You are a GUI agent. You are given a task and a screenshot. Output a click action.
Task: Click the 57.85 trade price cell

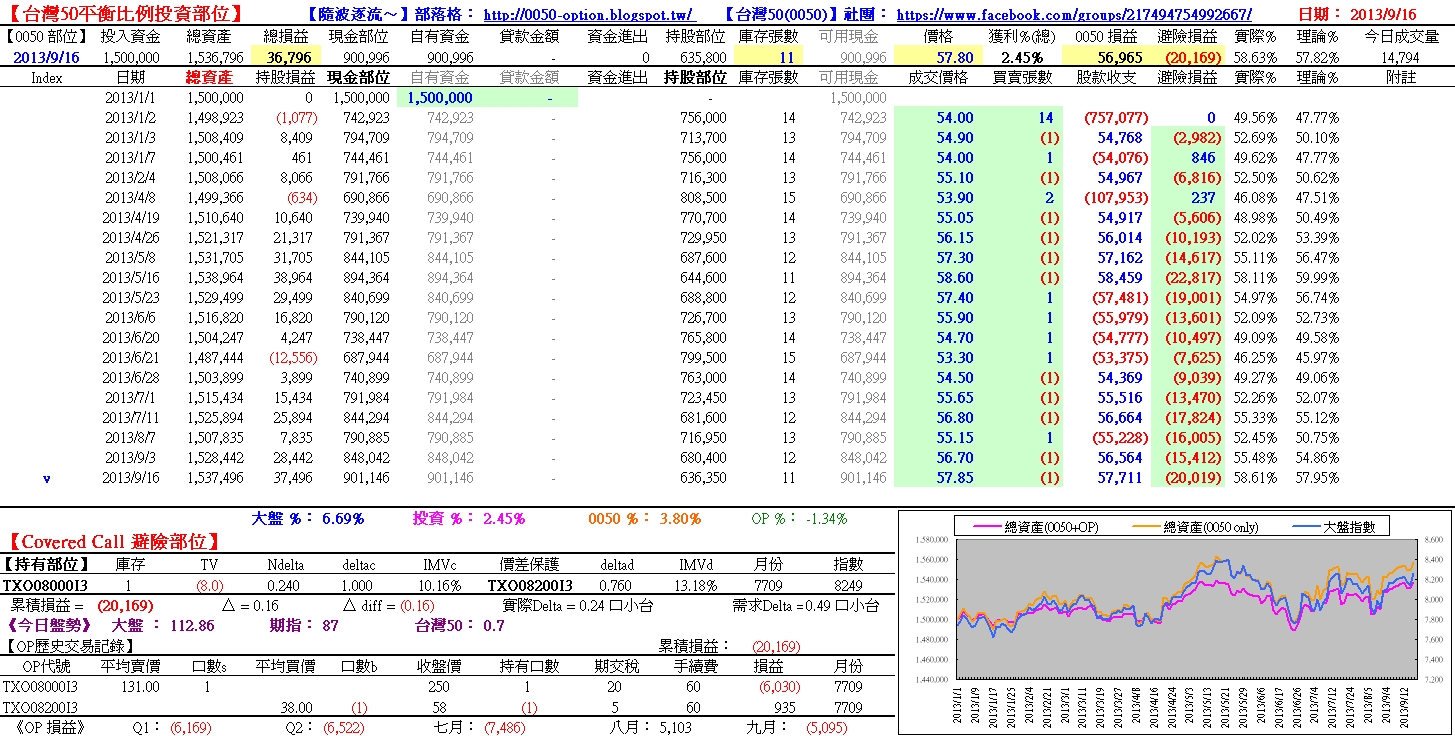[x=954, y=478]
